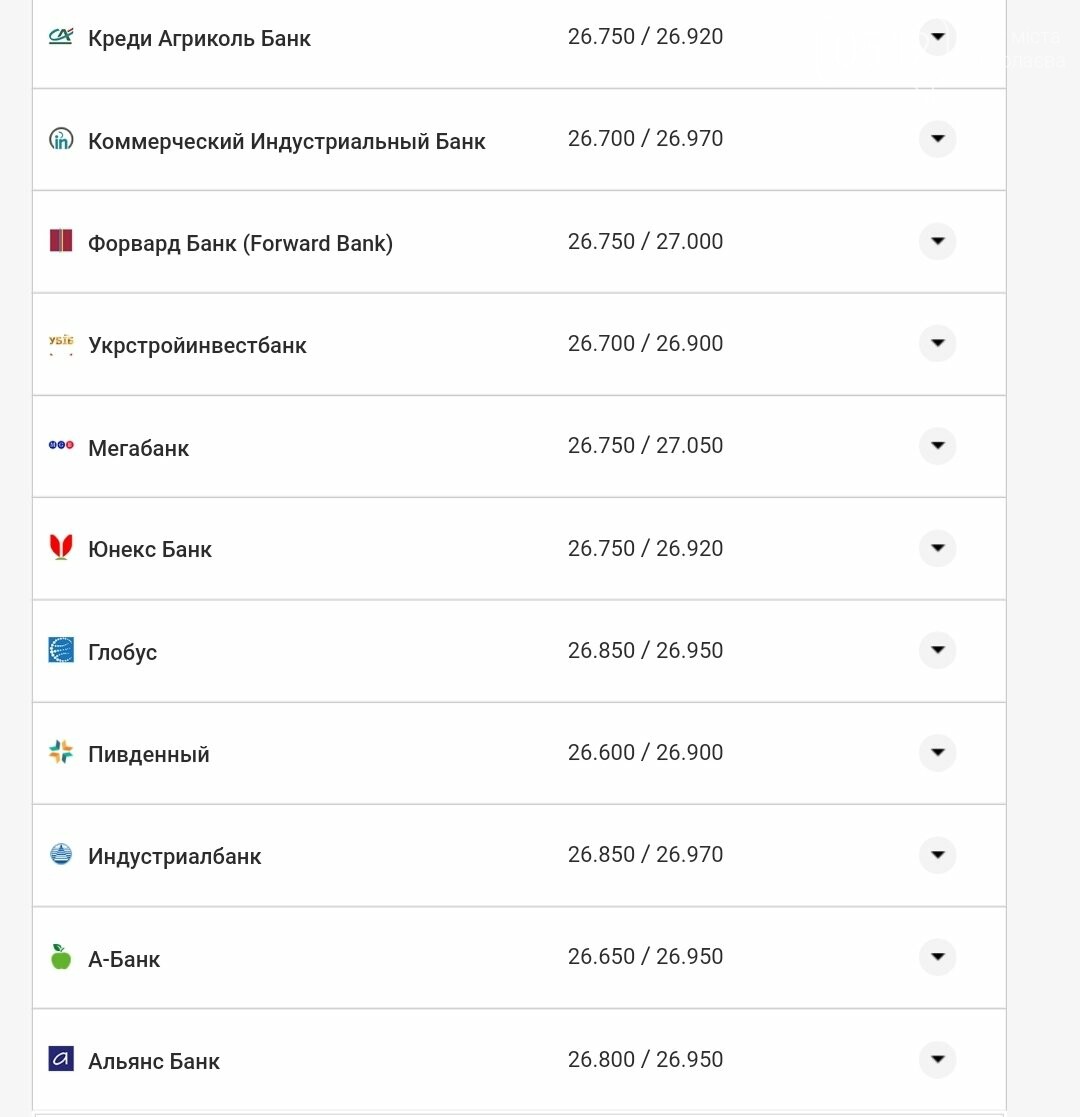Screen dimensions: 1080x1117
Task: Expand the Индустриалбанк row dropdown arrow
Action: tap(938, 854)
